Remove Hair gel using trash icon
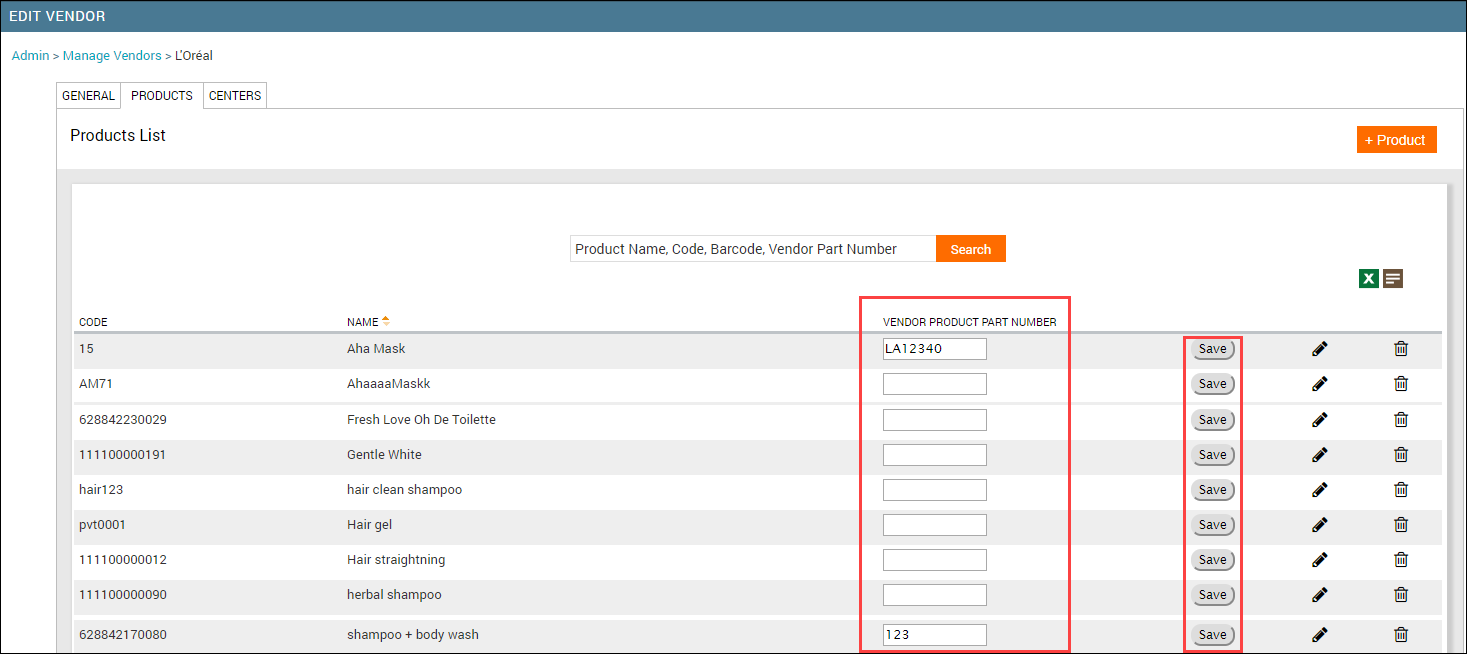Screen dimensions: 1467x654 pyautogui.click(x=1401, y=524)
